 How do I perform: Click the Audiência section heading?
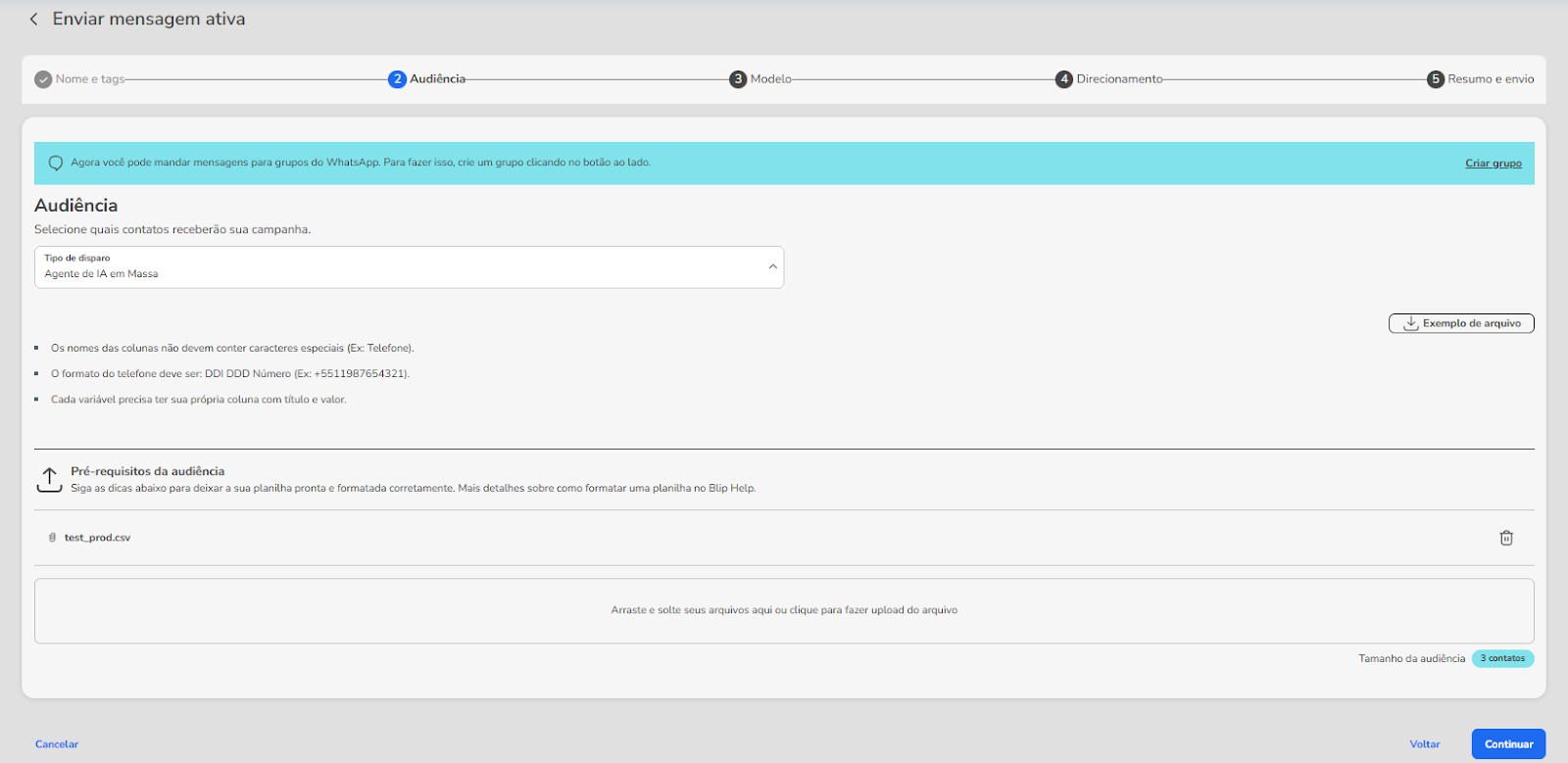(x=75, y=206)
